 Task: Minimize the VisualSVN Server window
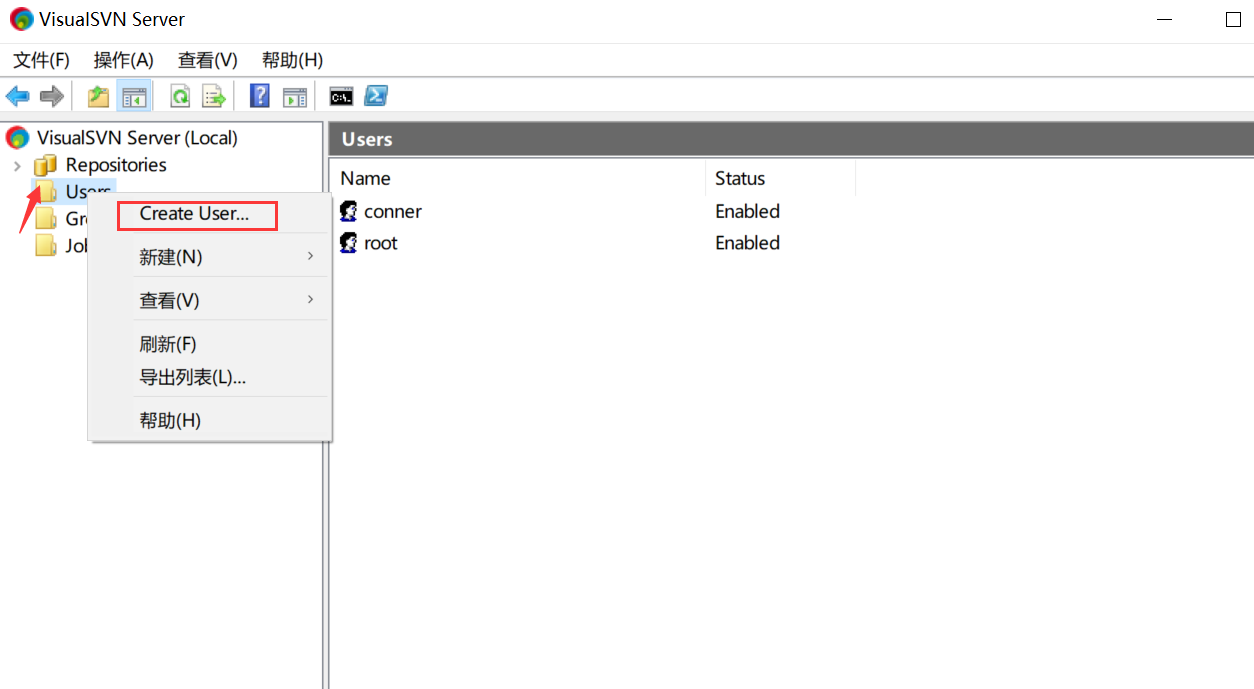coord(1163,20)
